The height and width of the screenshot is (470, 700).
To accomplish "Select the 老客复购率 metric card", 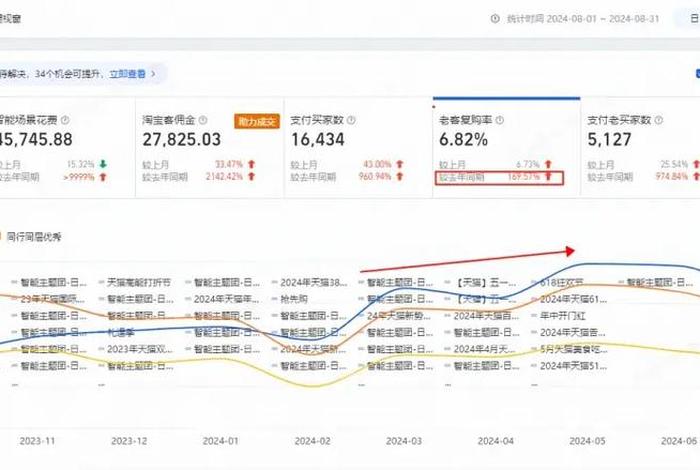I will pos(506,147).
